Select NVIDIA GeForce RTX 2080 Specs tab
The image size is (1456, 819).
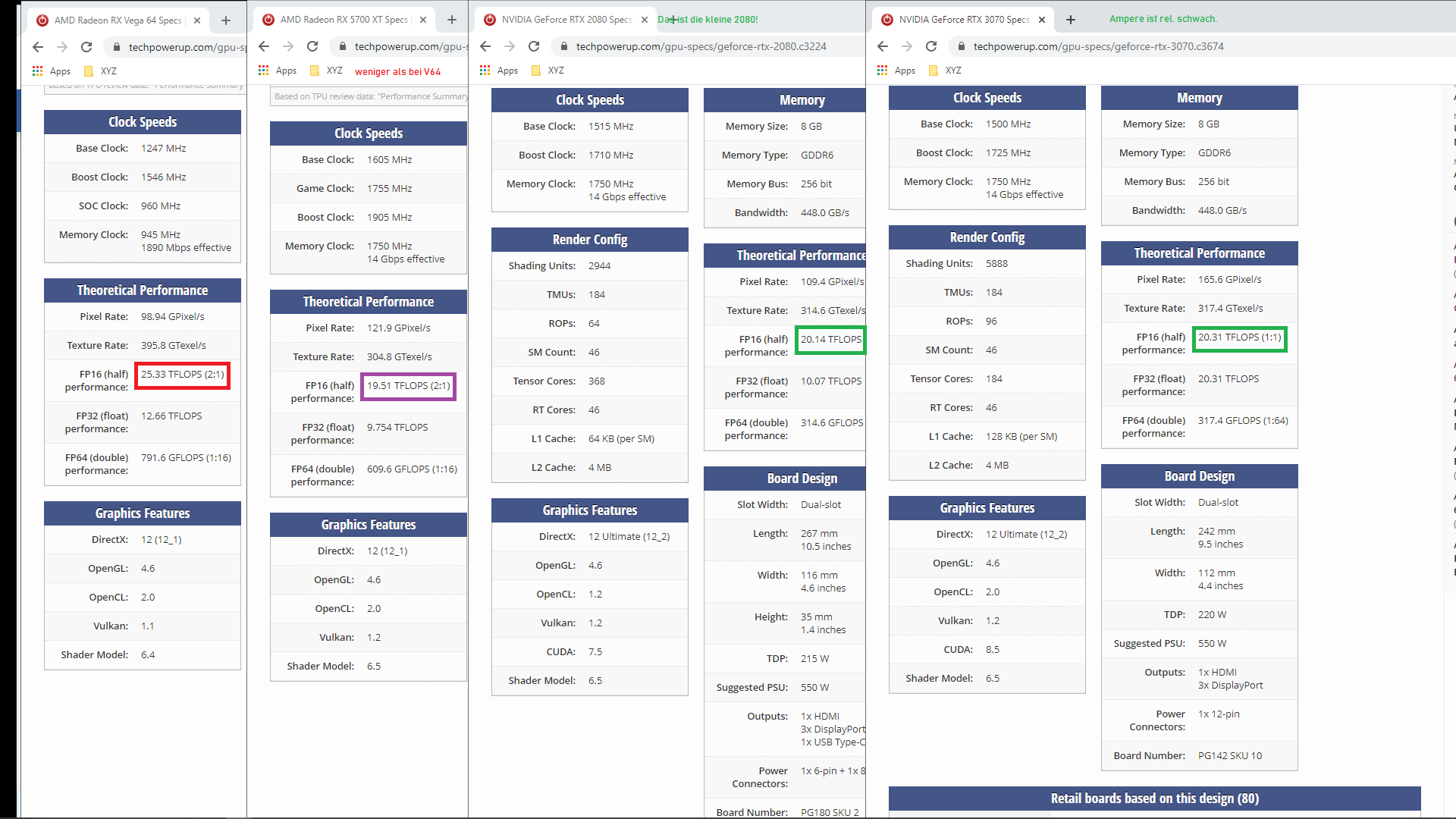click(565, 20)
